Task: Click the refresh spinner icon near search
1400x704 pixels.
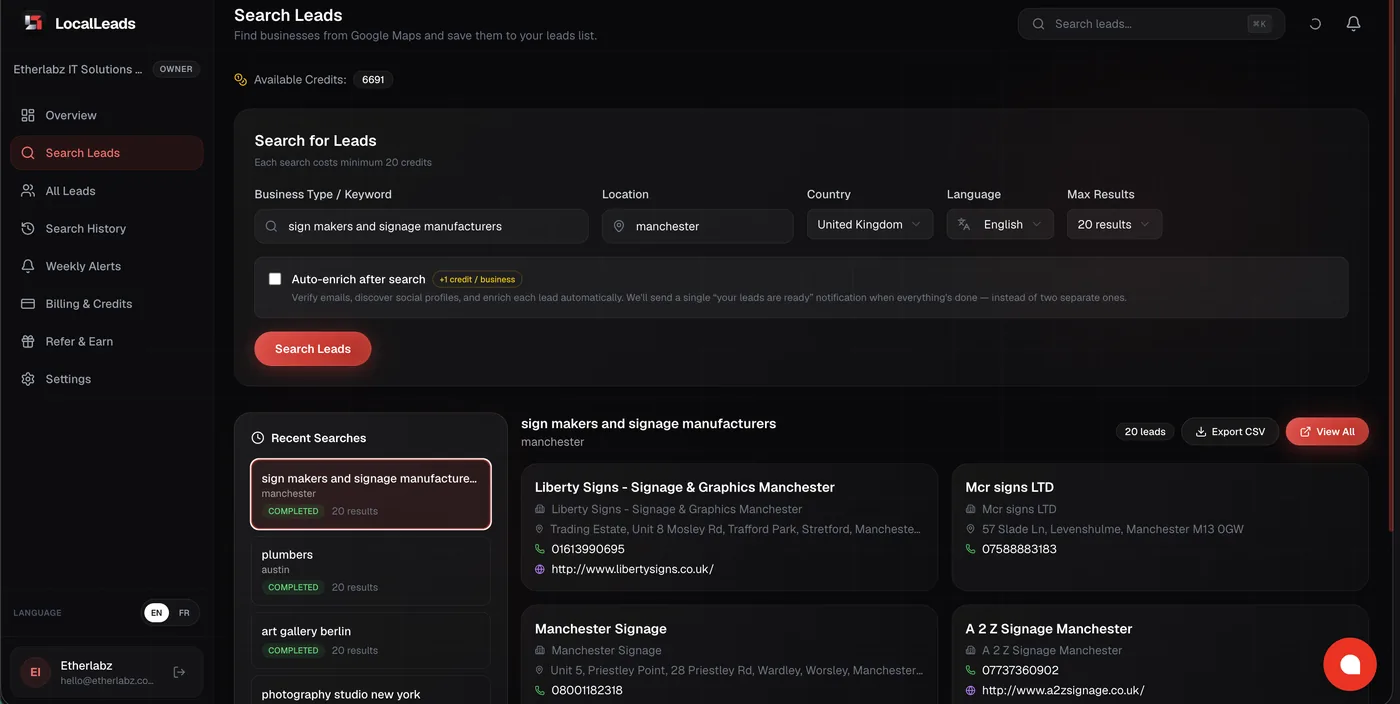Action: tap(1315, 24)
